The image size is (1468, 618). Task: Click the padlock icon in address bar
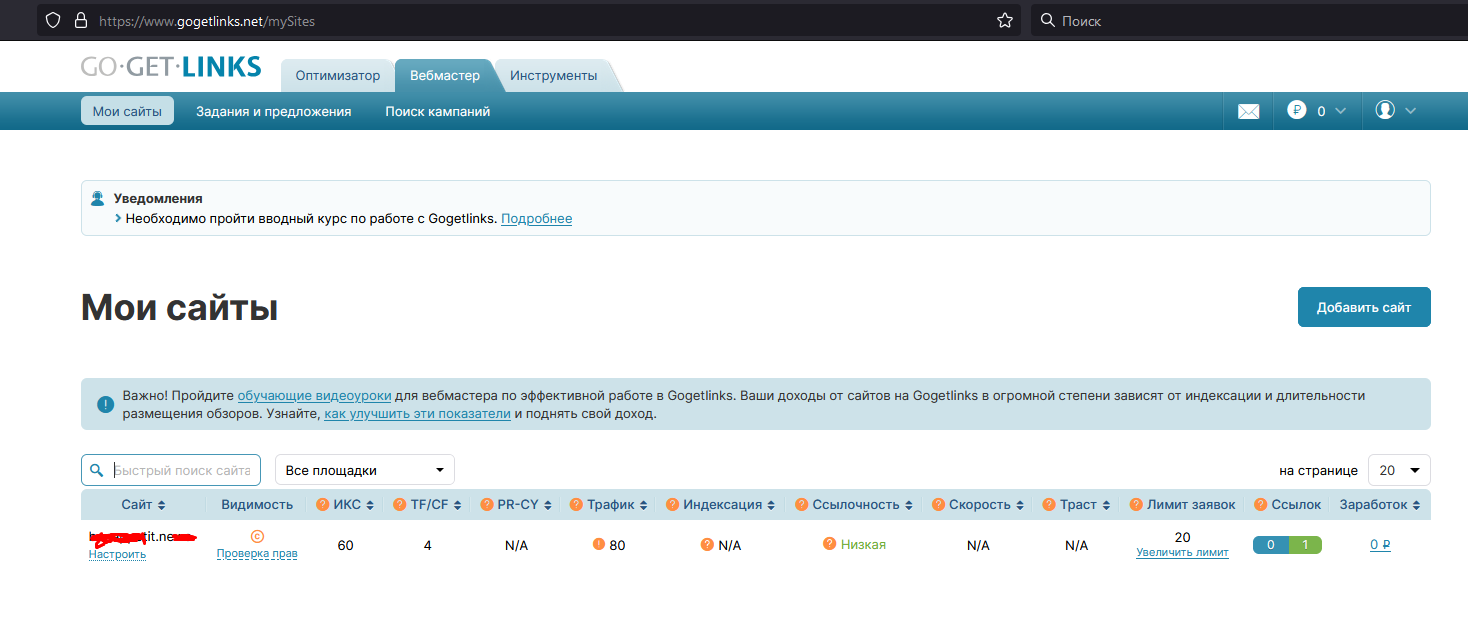[x=80, y=20]
